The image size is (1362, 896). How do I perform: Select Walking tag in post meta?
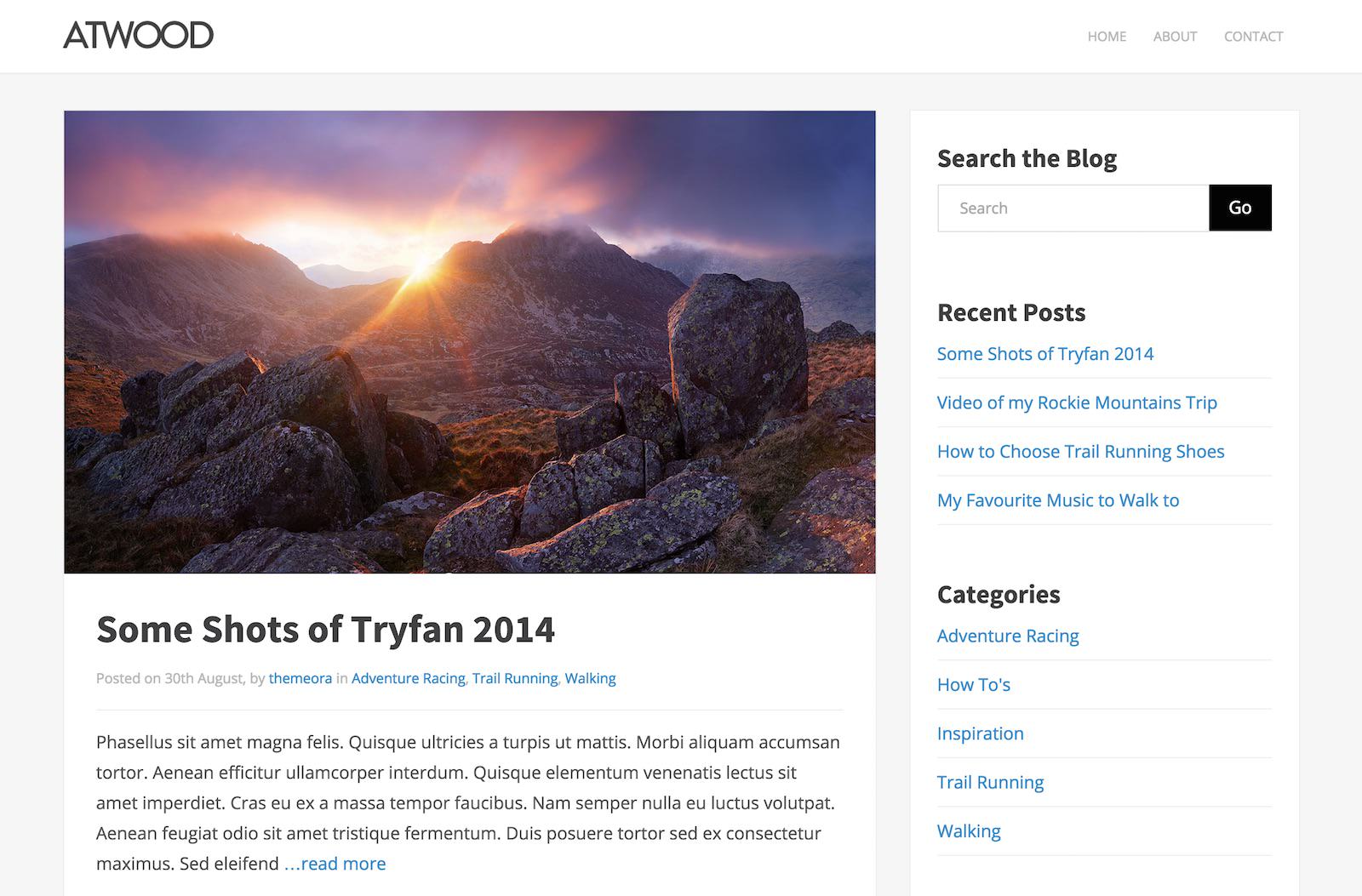click(590, 678)
